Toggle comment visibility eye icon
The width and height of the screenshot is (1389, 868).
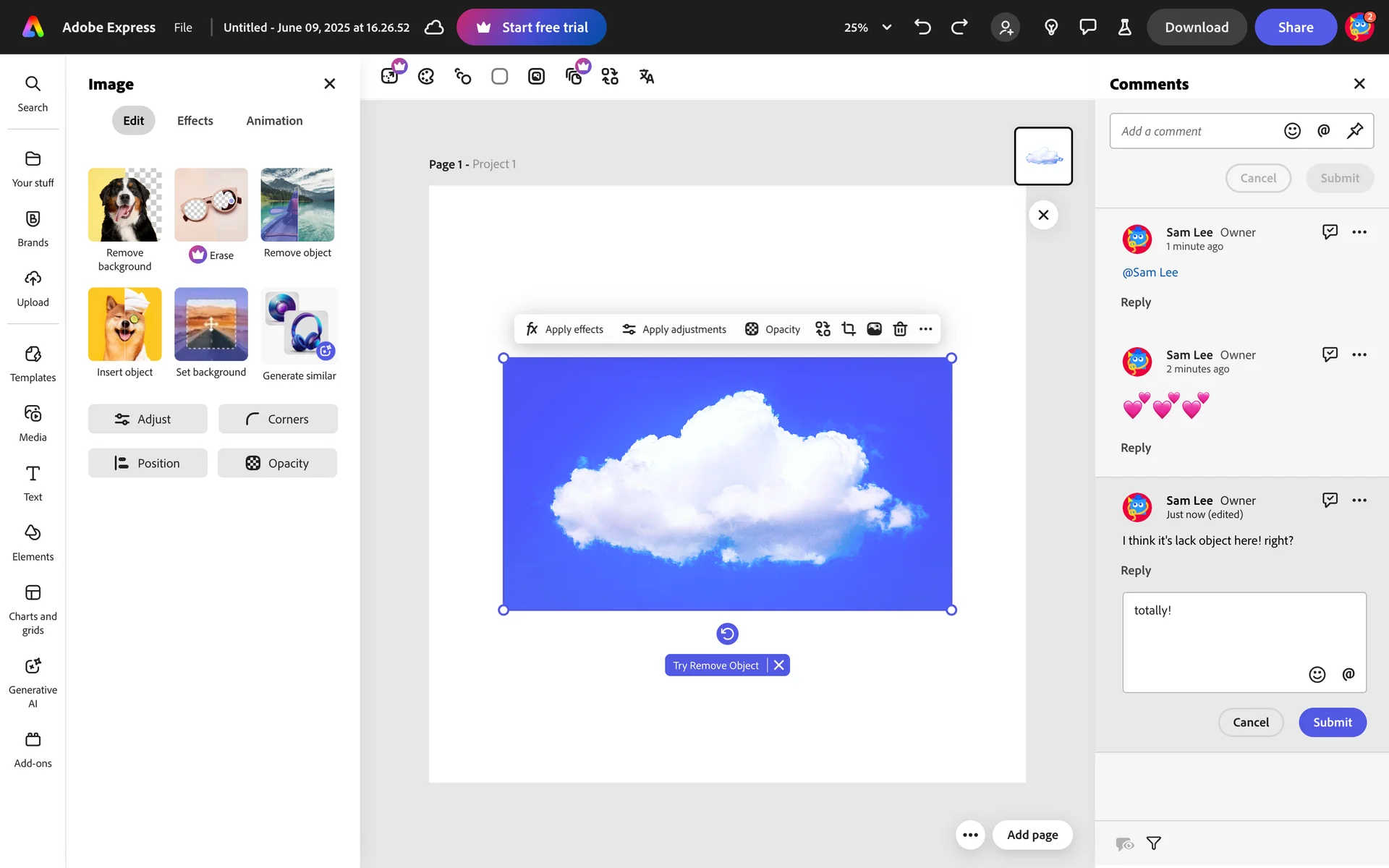coord(1124,843)
